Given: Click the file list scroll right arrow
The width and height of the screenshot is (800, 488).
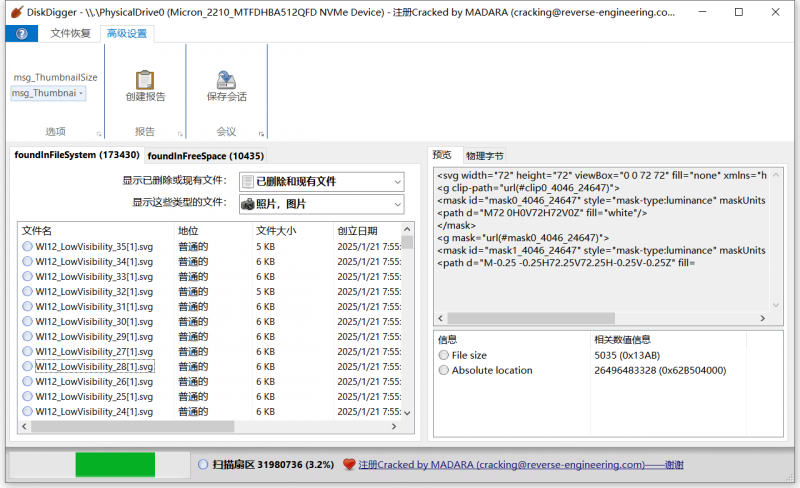Looking at the screenshot, I should coord(394,426).
